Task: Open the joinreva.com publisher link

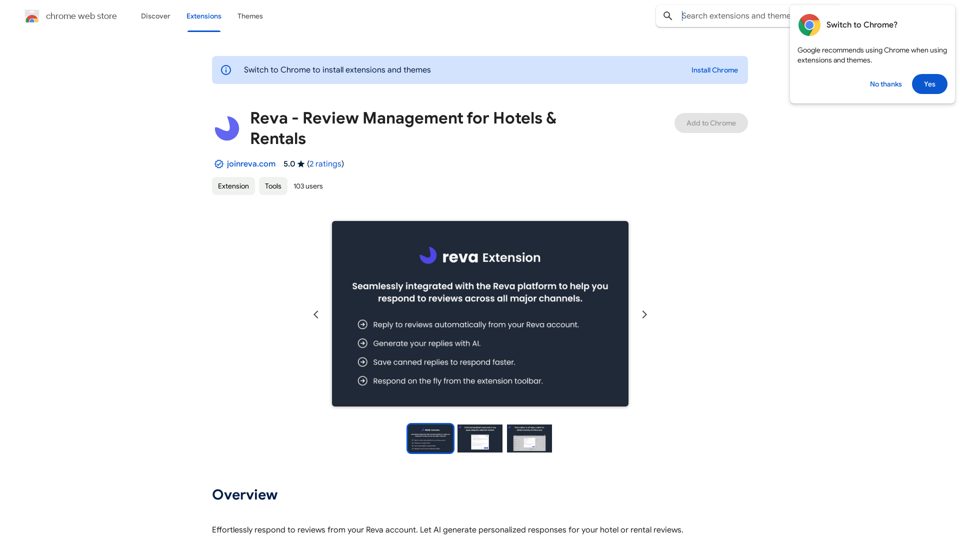Action: point(251,164)
